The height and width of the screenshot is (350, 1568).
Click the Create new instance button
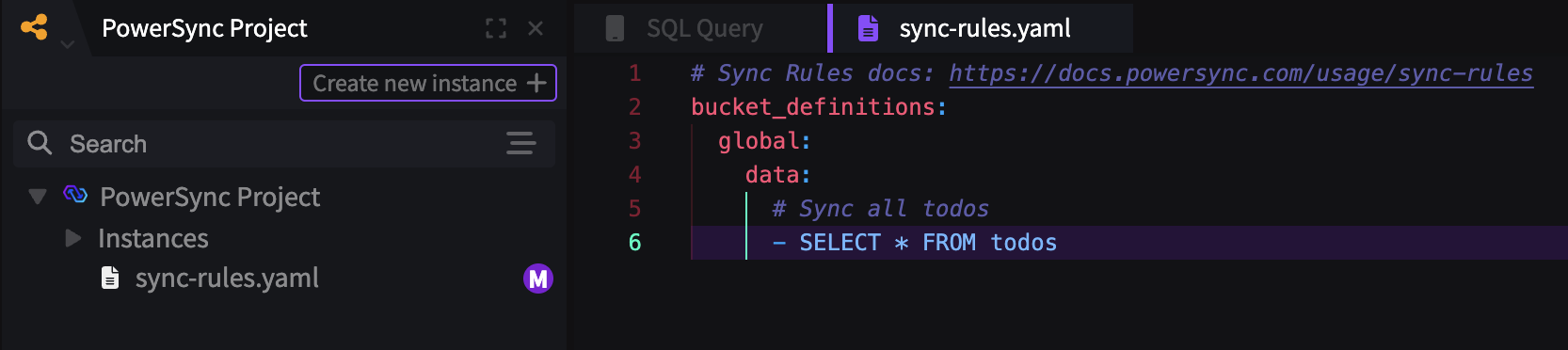point(428,83)
